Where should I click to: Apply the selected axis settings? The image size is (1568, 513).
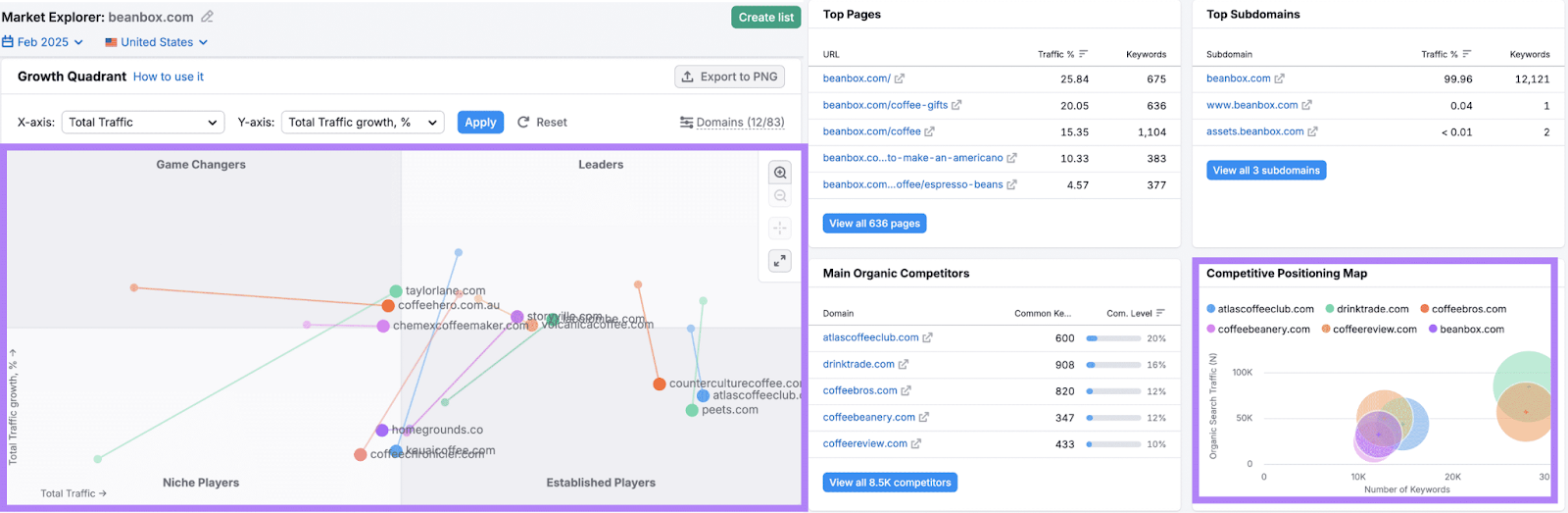[480, 123]
